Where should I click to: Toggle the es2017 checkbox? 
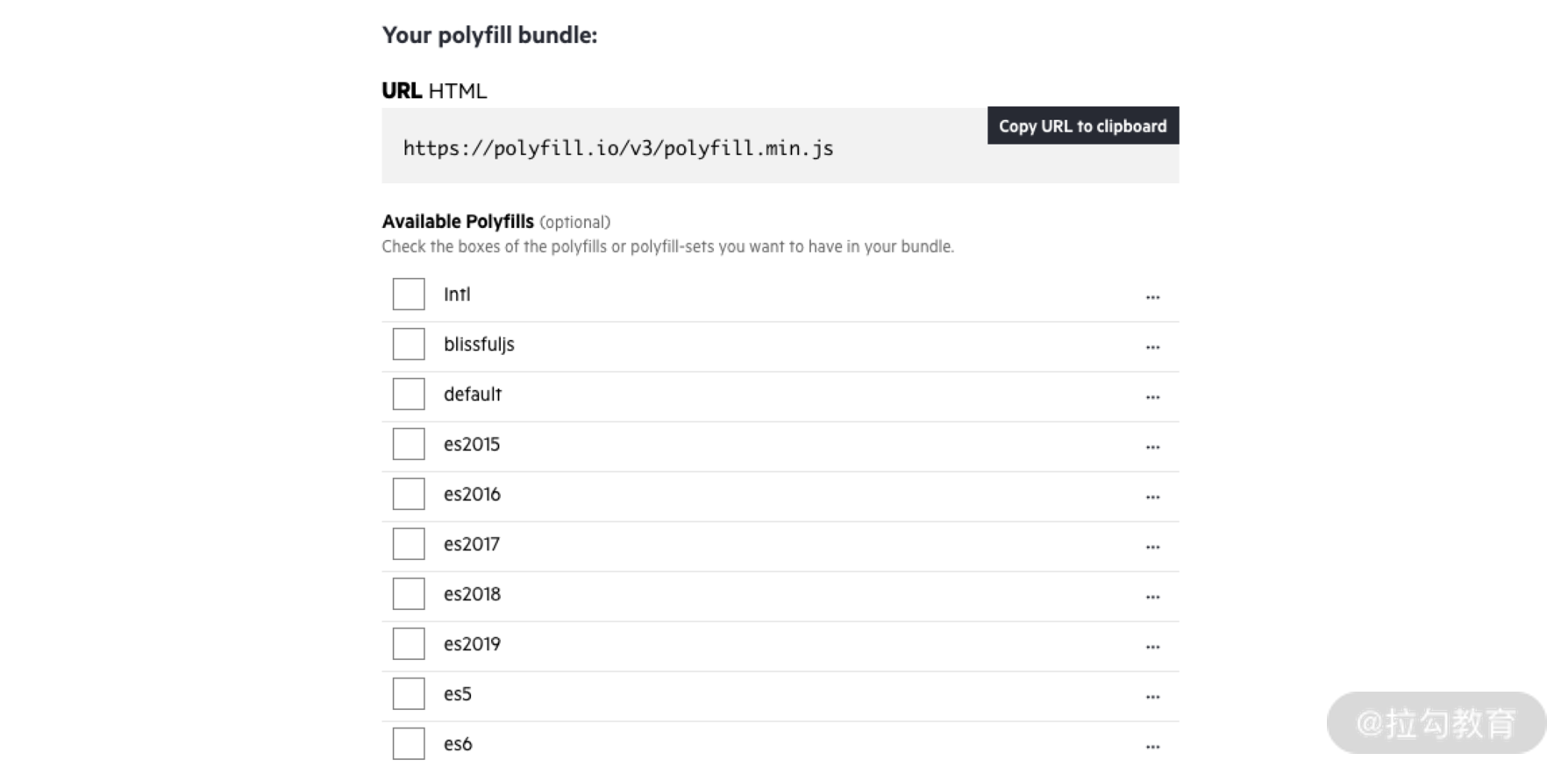pyautogui.click(x=409, y=544)
